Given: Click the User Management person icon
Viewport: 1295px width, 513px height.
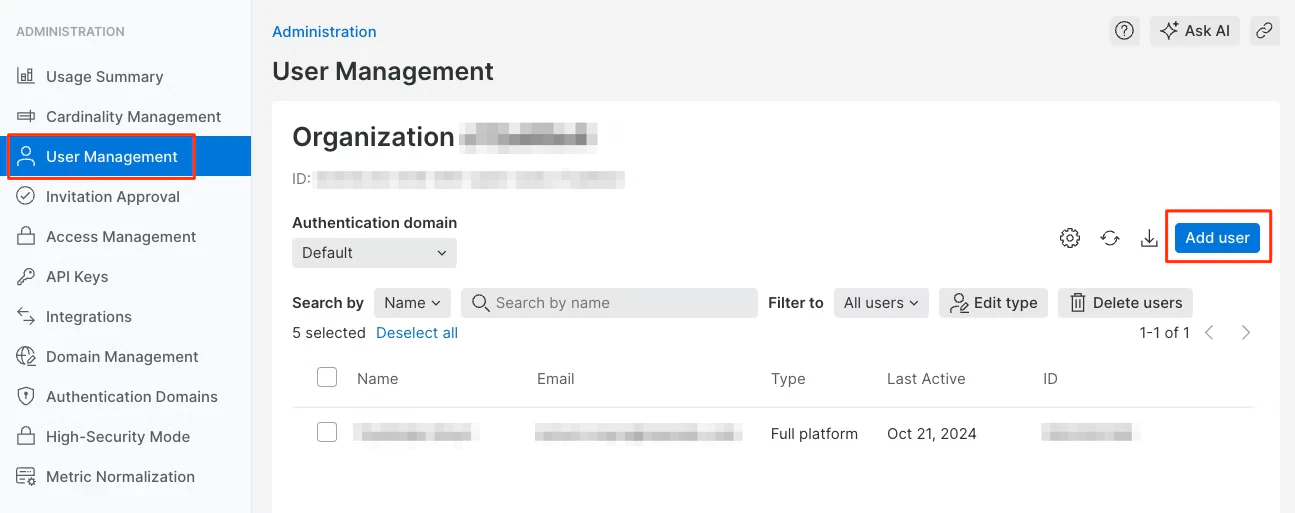Looking at the screenshot, I should pyautogui.click(x=26, y=156).
